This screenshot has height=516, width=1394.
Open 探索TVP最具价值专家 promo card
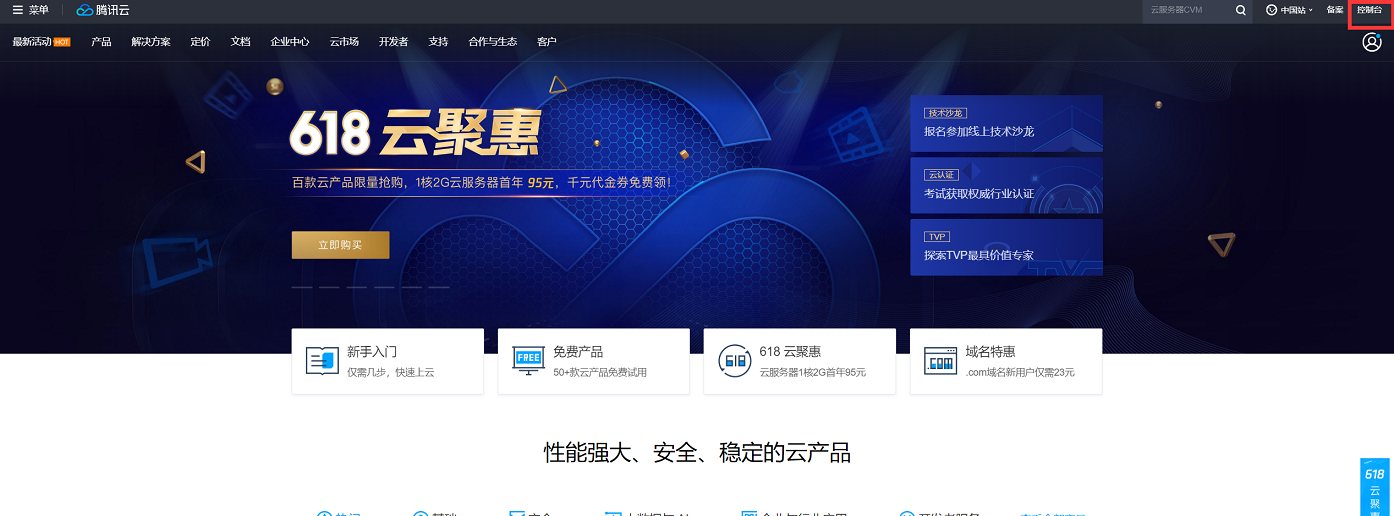click(x=1006, y=247)
